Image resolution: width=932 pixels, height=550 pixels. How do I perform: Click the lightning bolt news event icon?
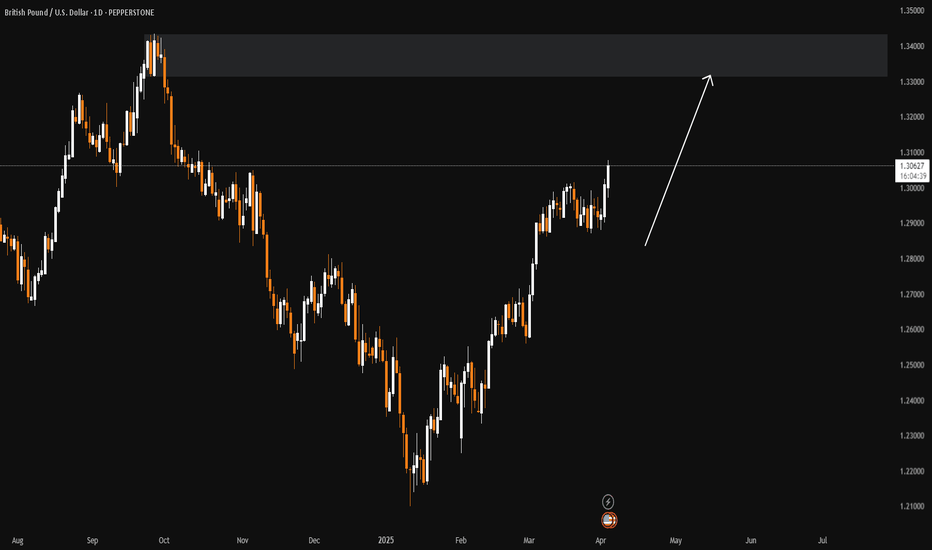[608, 501]
